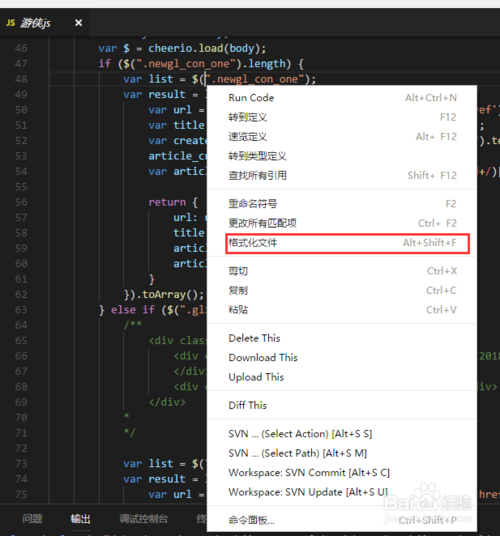
Task: Select 剪切 cut entry
Action: tap(342, 271)
